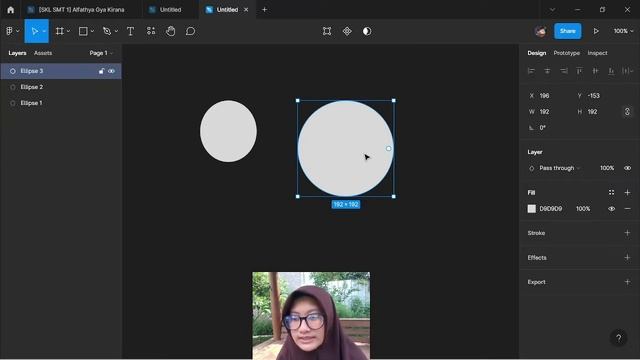Select the Pen tool

(x=107, y=31)
